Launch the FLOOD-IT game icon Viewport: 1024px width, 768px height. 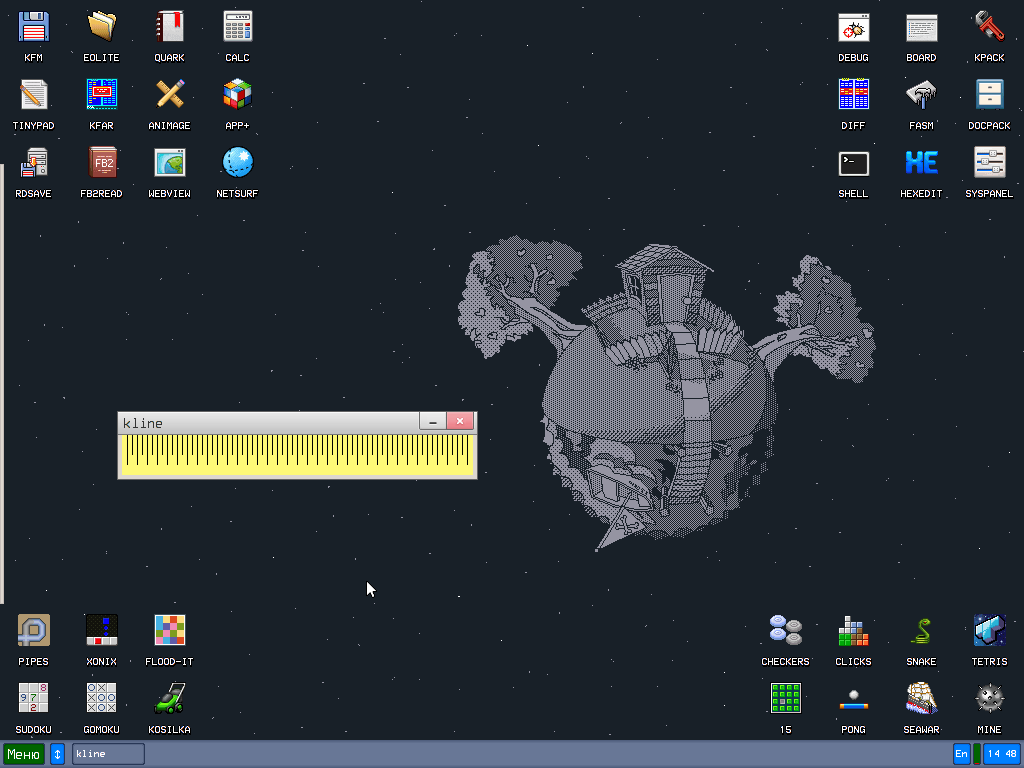[x=169, y=631]
